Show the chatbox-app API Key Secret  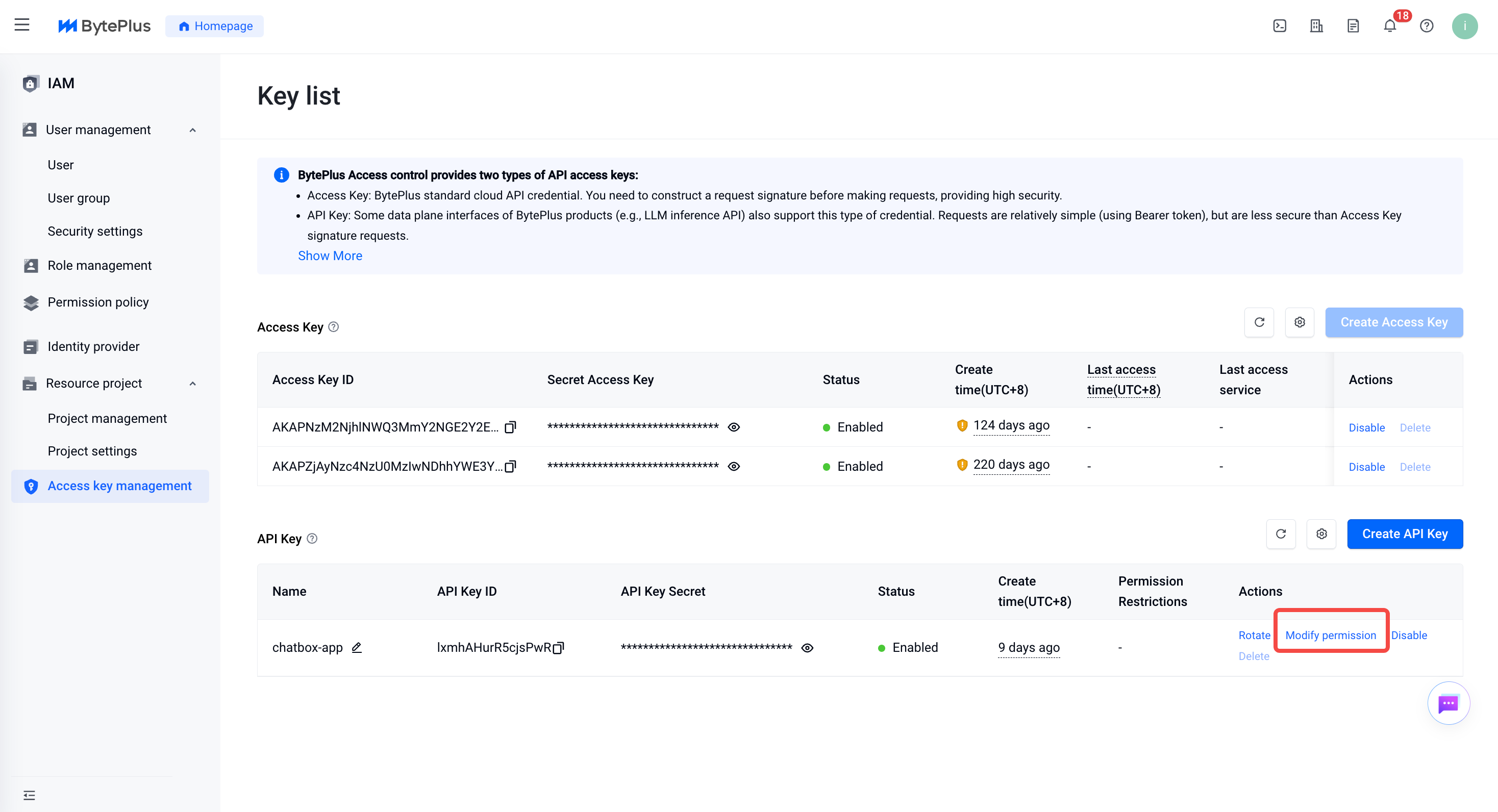(807, 647)
